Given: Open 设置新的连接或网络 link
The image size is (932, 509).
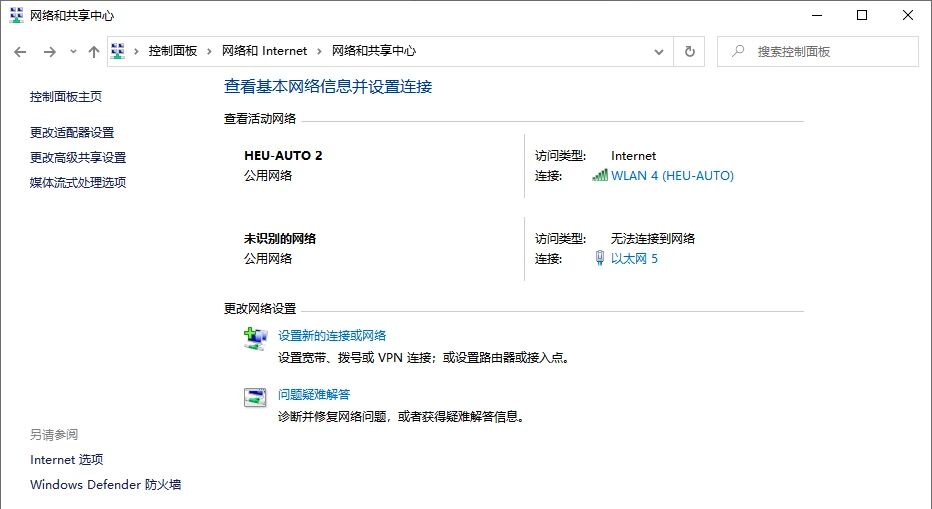Looking at the screenshot, I should (x=332, y=336).
